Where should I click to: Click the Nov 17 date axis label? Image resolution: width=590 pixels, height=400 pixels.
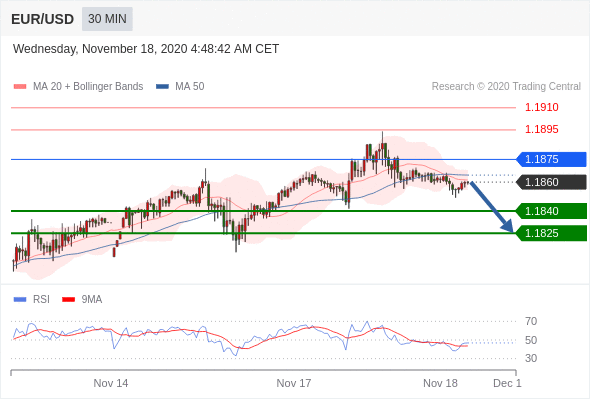294,383
